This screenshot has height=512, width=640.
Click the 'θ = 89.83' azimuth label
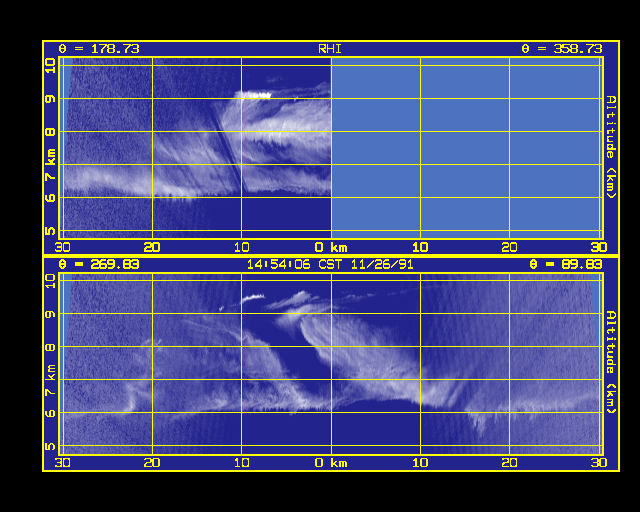click(566, 265)
